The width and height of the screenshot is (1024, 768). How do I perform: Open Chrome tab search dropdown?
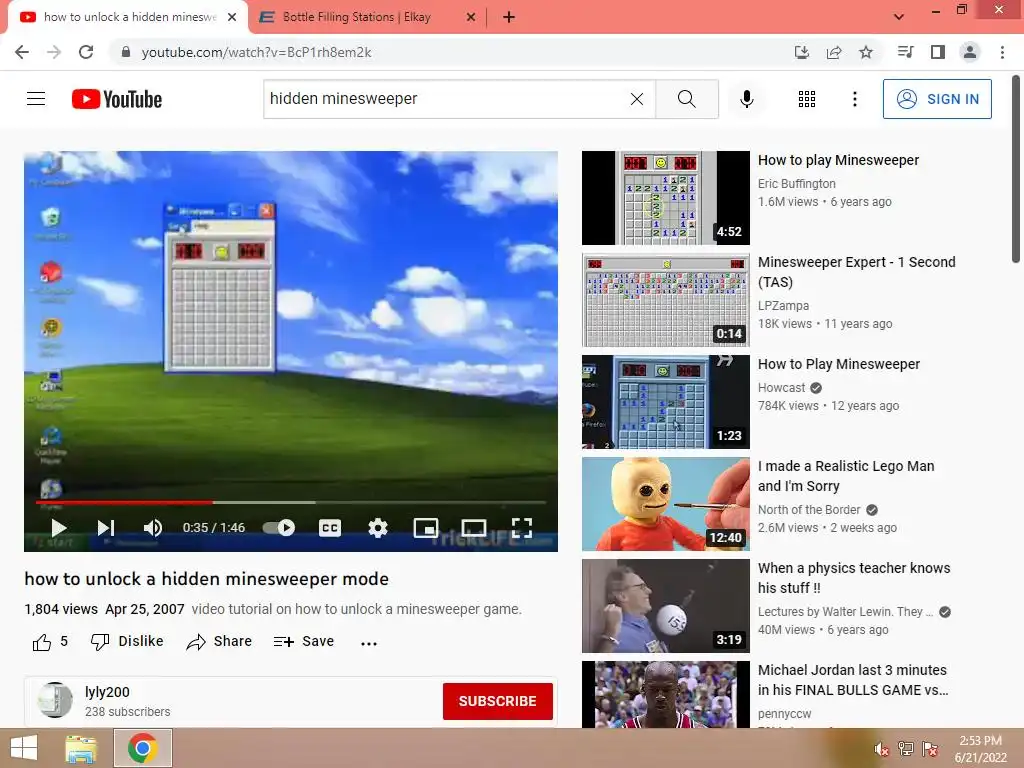tap(899, 17)
